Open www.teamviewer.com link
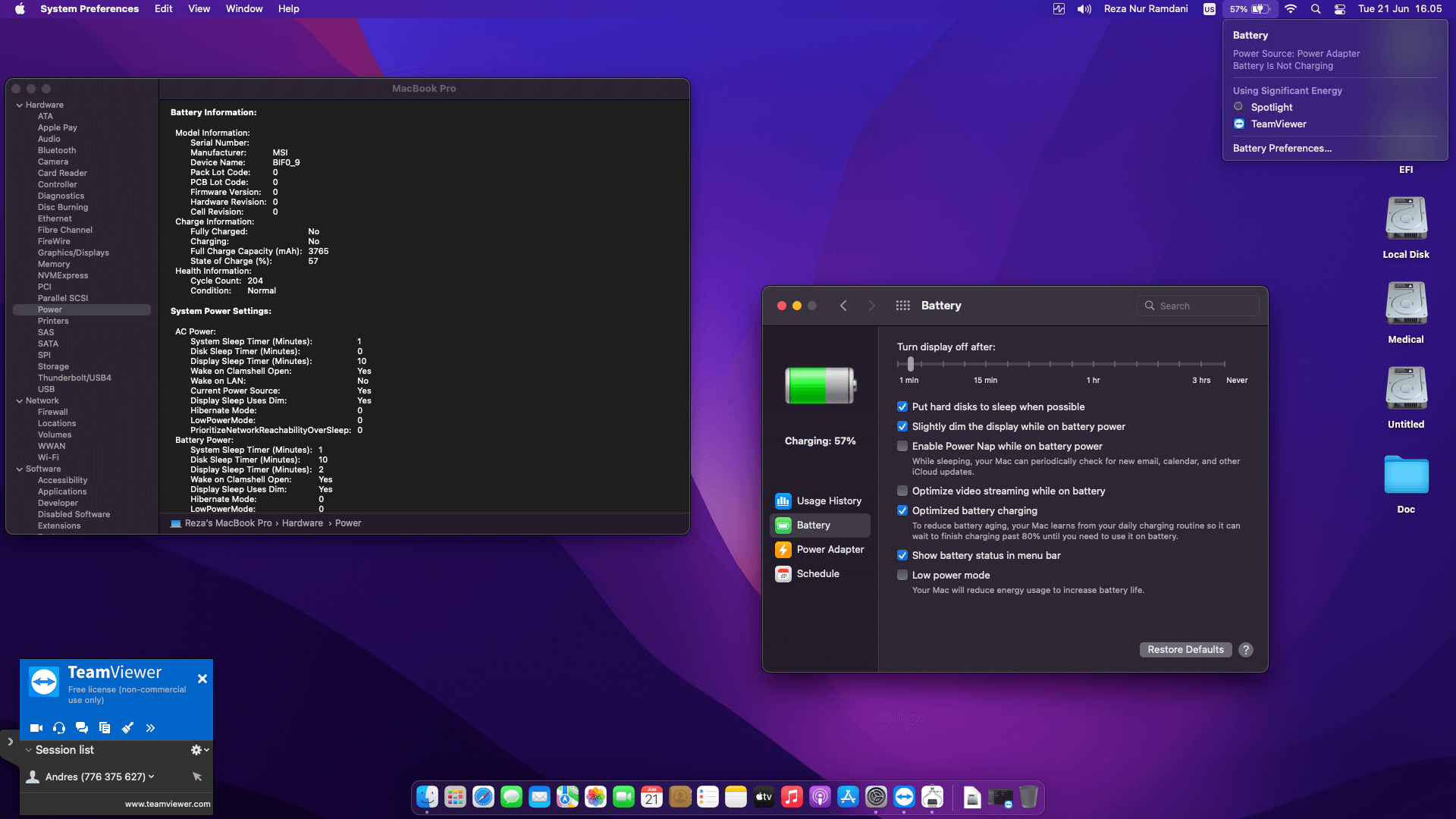This screenshot has height=819, width=1456. coord(168,804)
